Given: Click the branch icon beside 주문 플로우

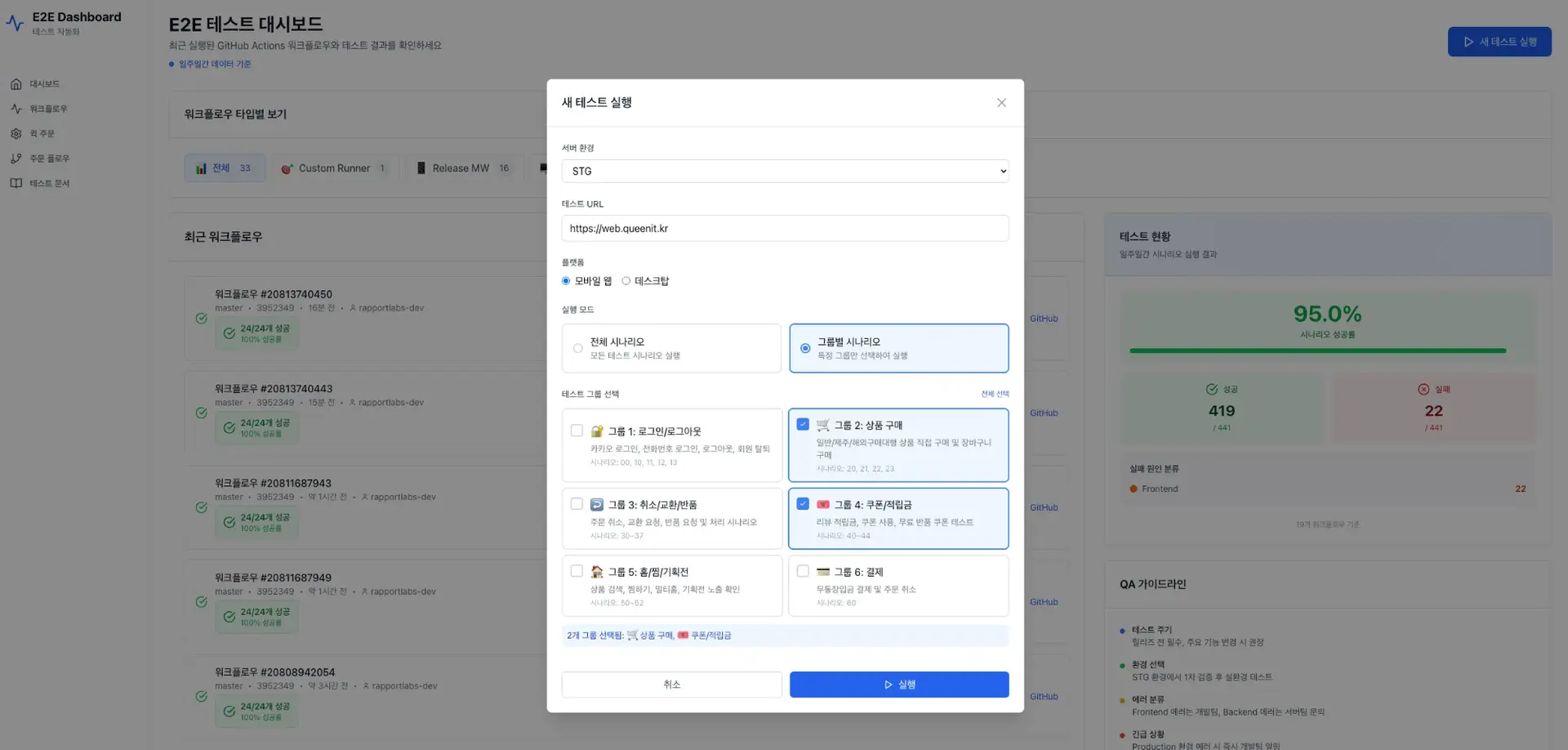Looking at the screenshot, I should (16, 158).
